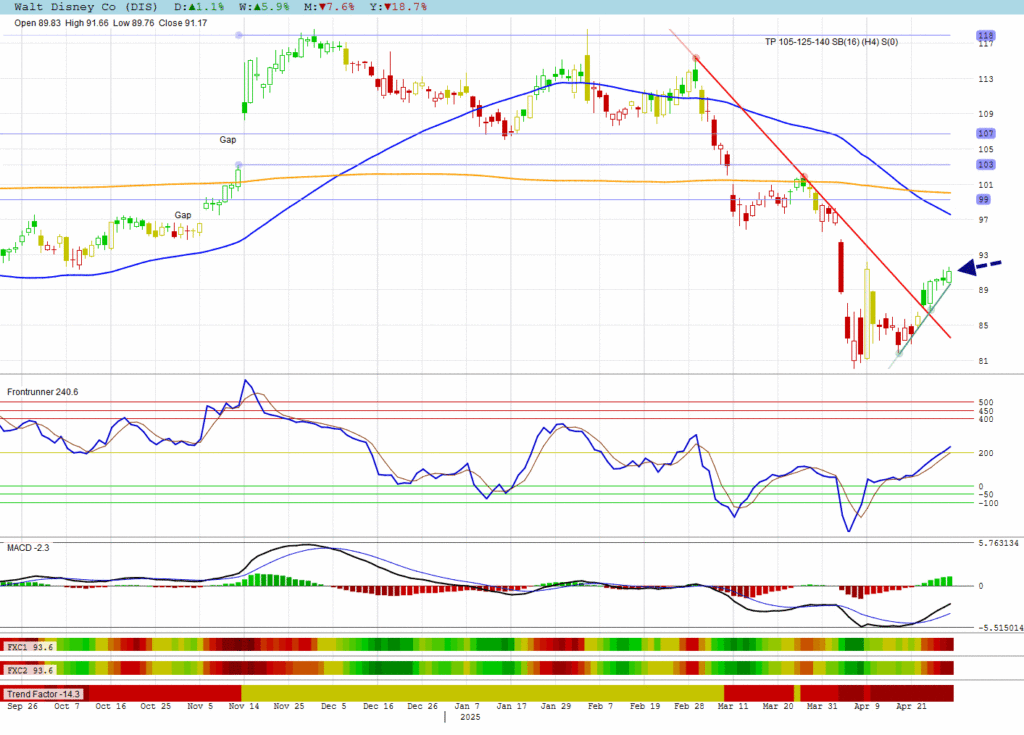Select the Feb 28 date label
This screenshot has height=735, width=1024.
689,706
